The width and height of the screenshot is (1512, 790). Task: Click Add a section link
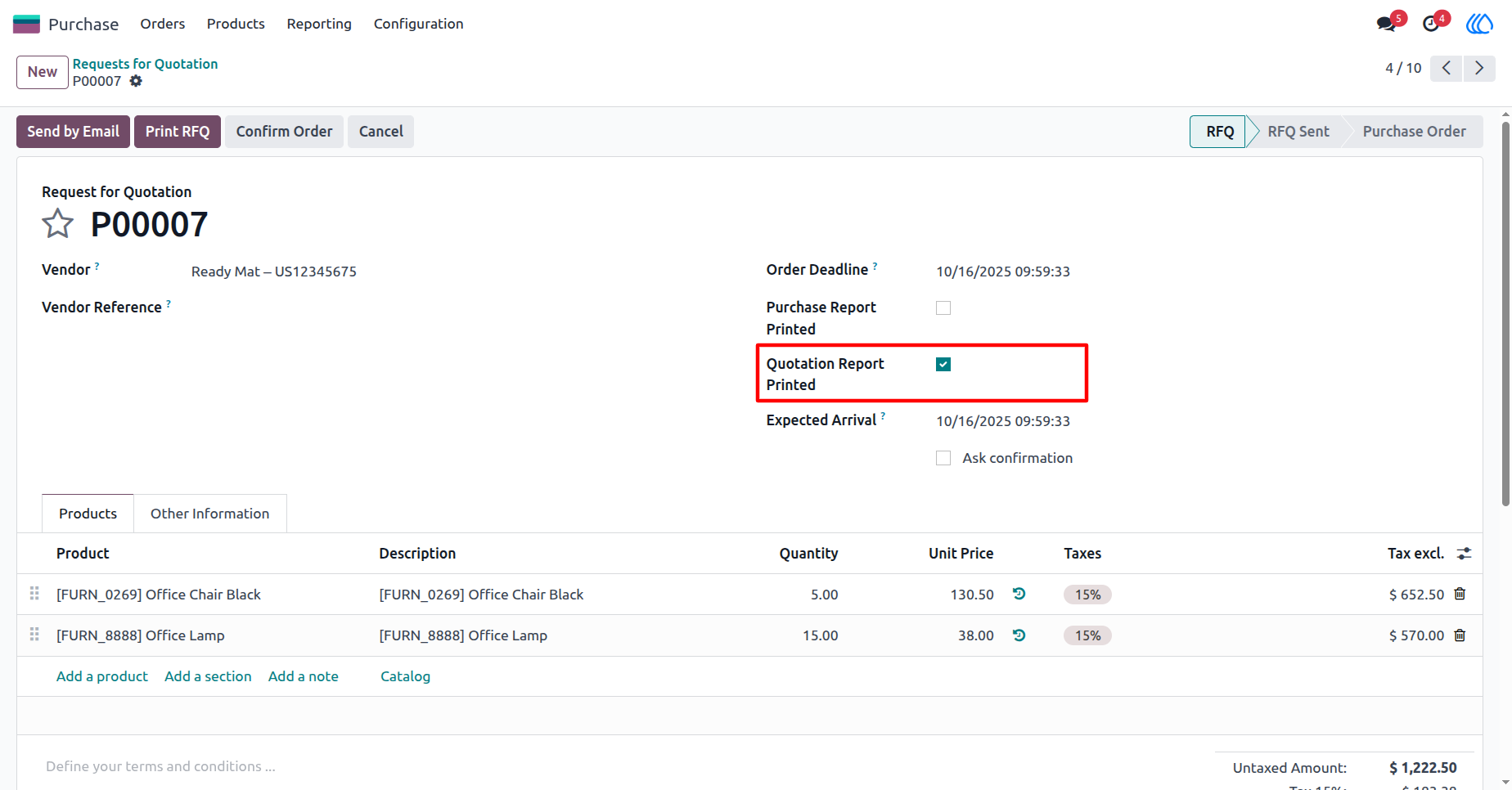tap(208, 676)
